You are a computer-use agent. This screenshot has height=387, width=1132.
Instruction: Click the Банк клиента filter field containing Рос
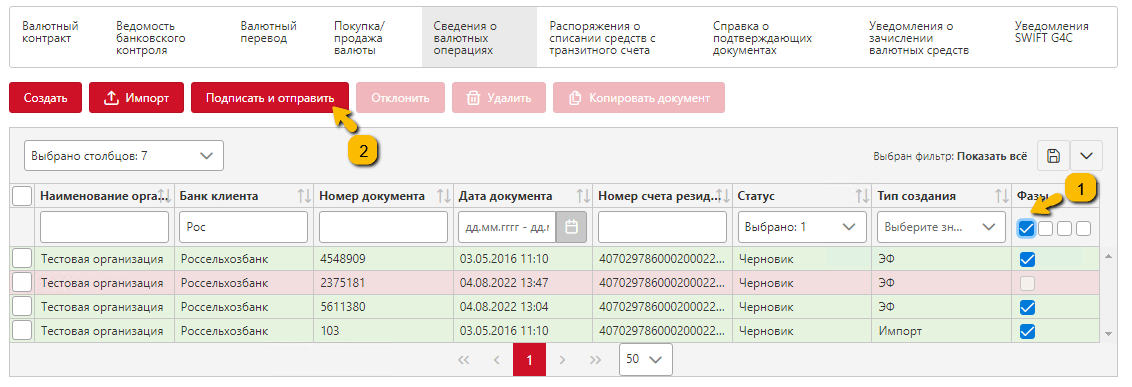click(244, 227)
